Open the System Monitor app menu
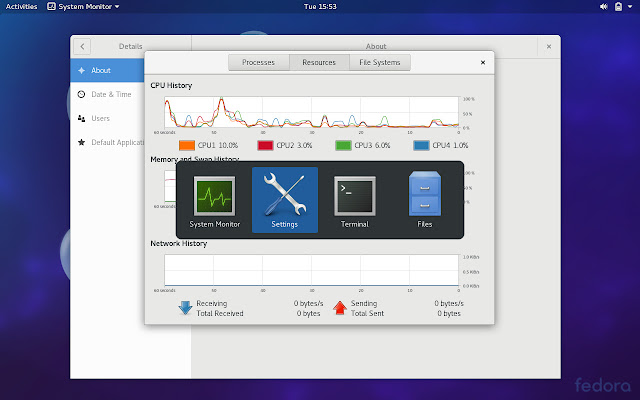 pyautogui.click(x=84, y=7)
